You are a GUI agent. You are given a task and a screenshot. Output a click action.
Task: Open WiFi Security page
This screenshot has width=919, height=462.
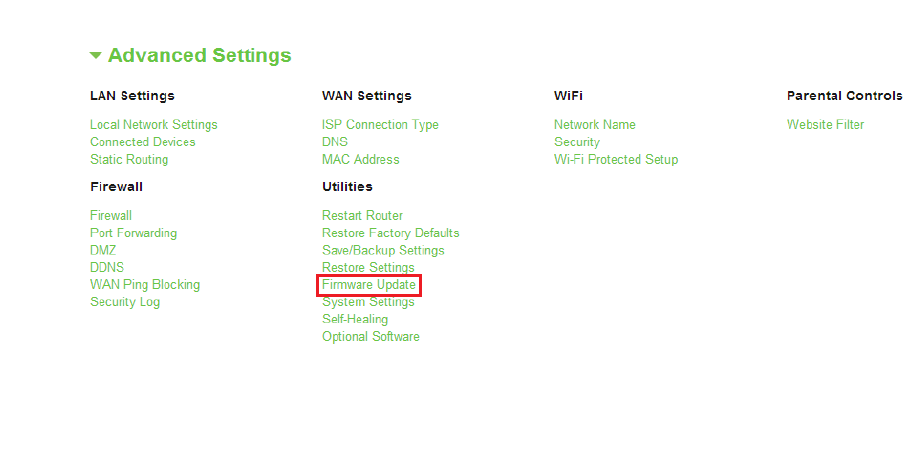point(577,142)
